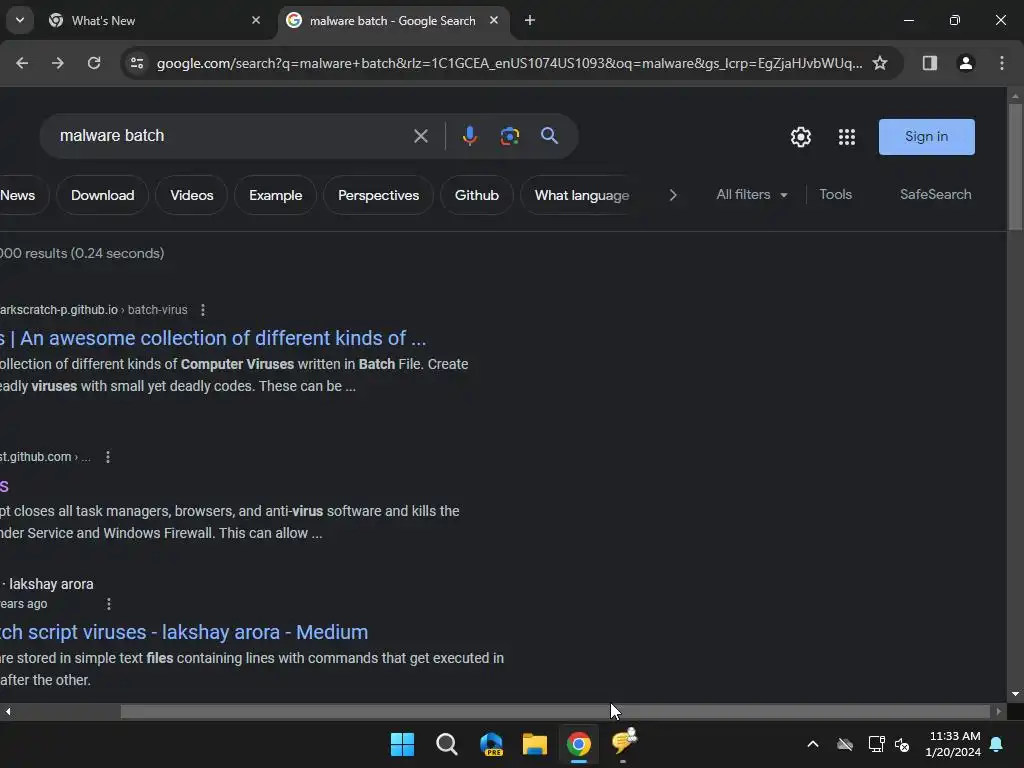Close the What's New tab

tap(256, 20)
